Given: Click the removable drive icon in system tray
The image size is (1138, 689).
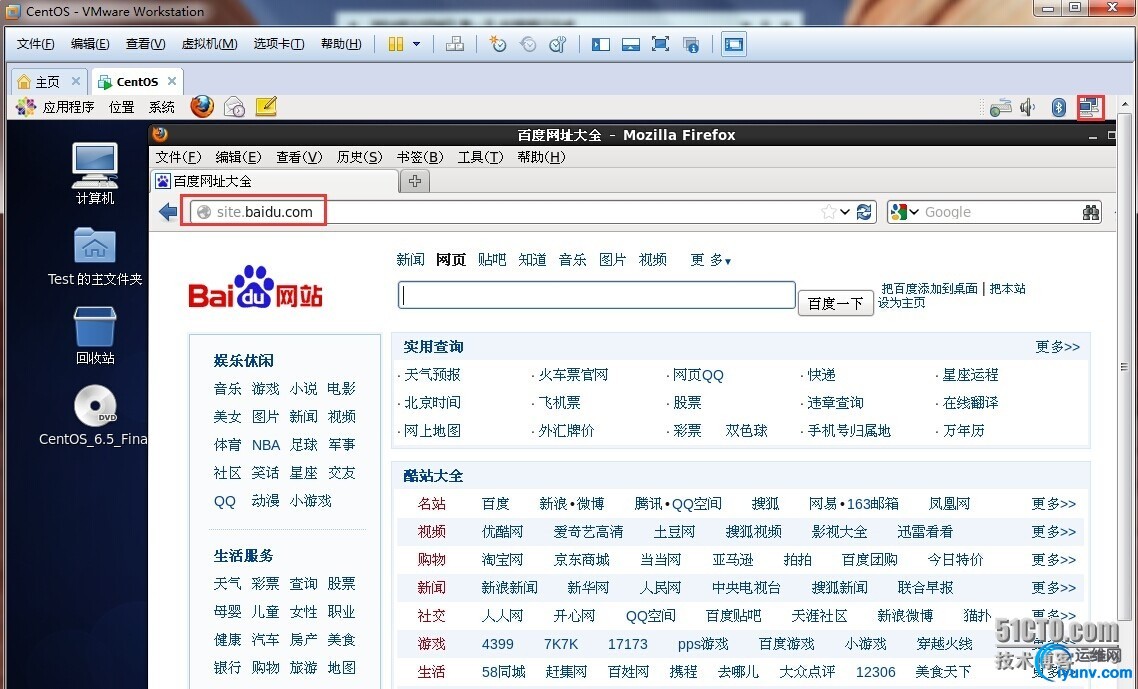Looking at the screenshot, I should [1000, 107].
